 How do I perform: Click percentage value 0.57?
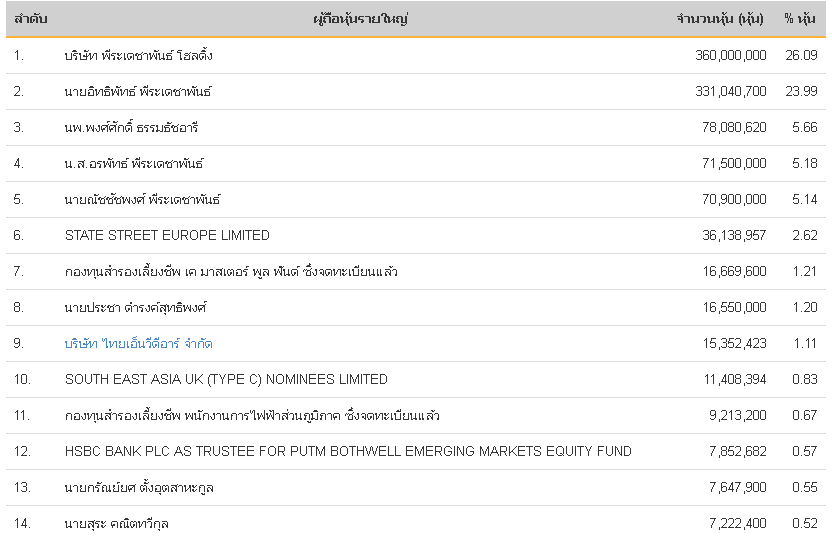point(804,451)
